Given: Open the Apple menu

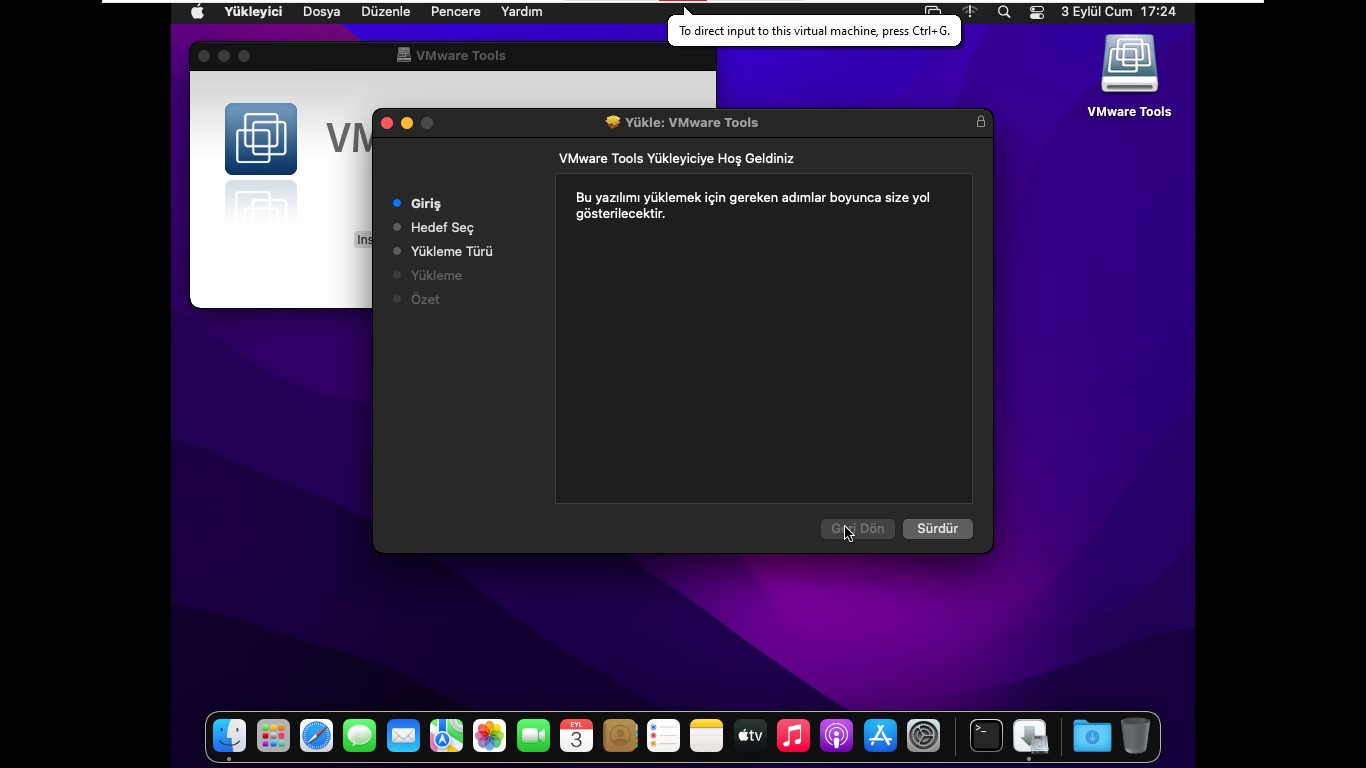Looking at the screenshot, I should [x=197, y=12].
